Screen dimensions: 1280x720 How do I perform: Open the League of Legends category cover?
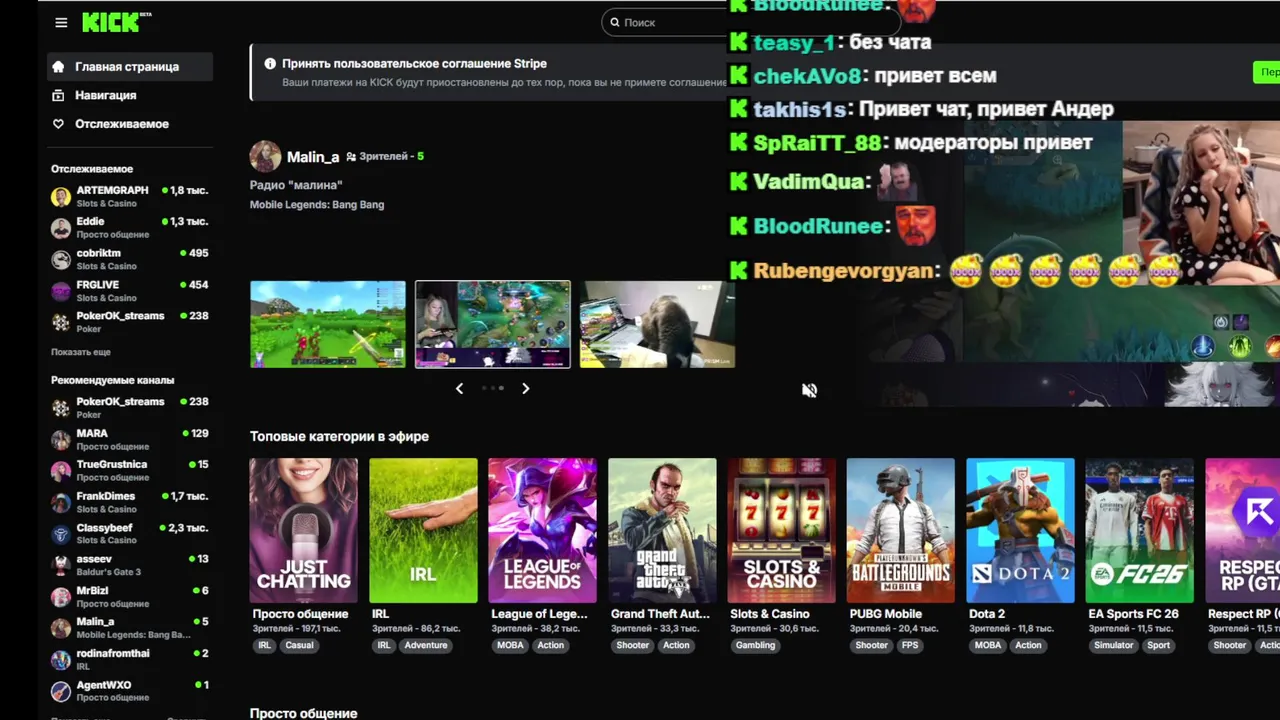(x=542, y=530)
